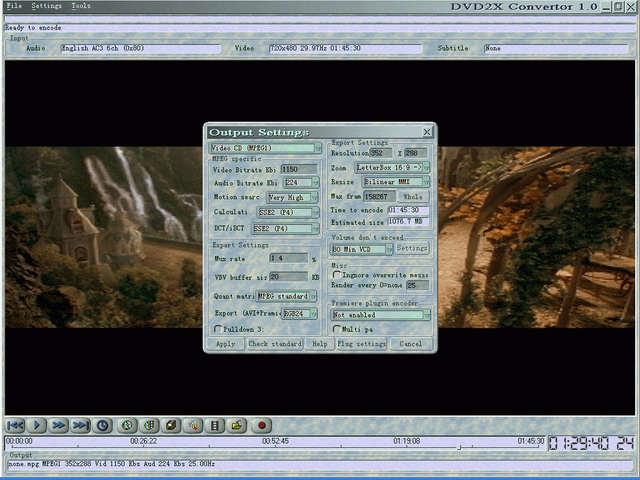Click the Ready to encode status text

pyautogui.click(x=33, y=28)
